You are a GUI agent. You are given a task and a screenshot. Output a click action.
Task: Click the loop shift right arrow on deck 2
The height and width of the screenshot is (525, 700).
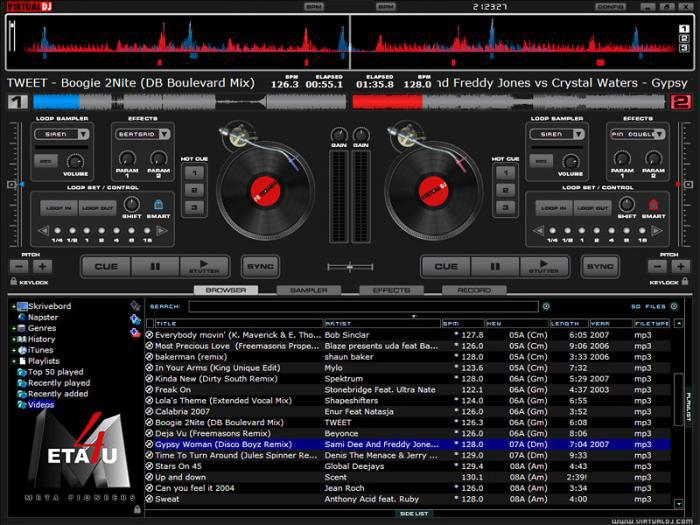(x=657, y=231)
